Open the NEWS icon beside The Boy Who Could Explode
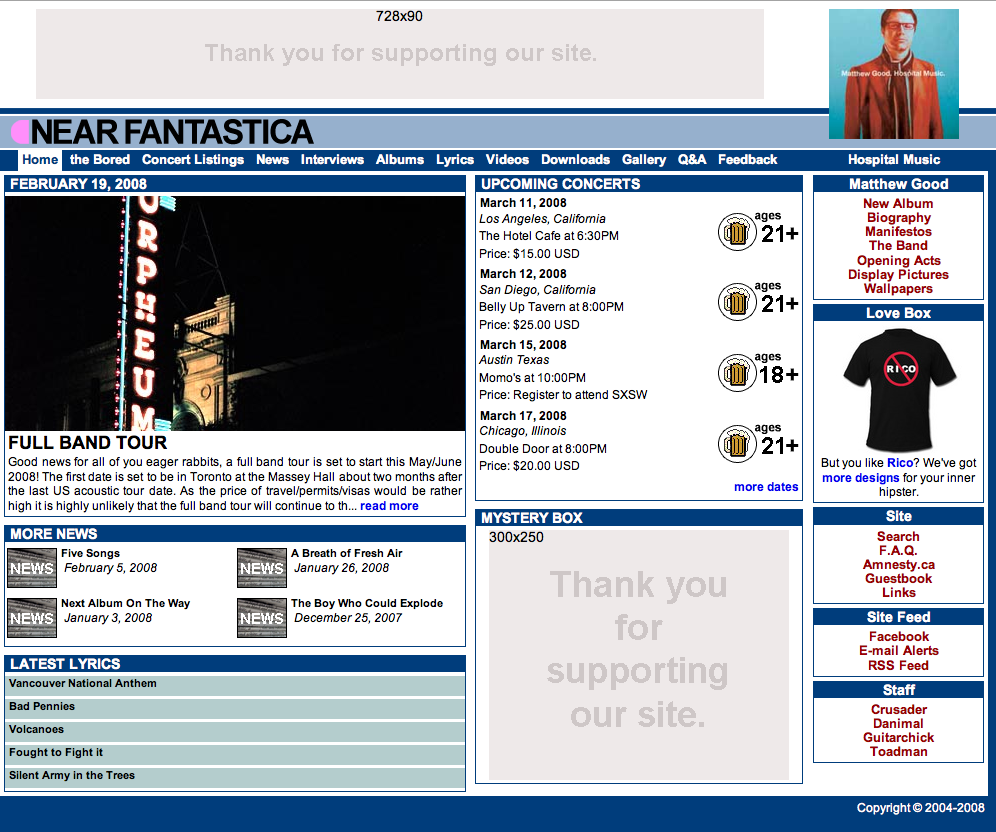The height and width of the screenshot is (832, 996). 262,618
